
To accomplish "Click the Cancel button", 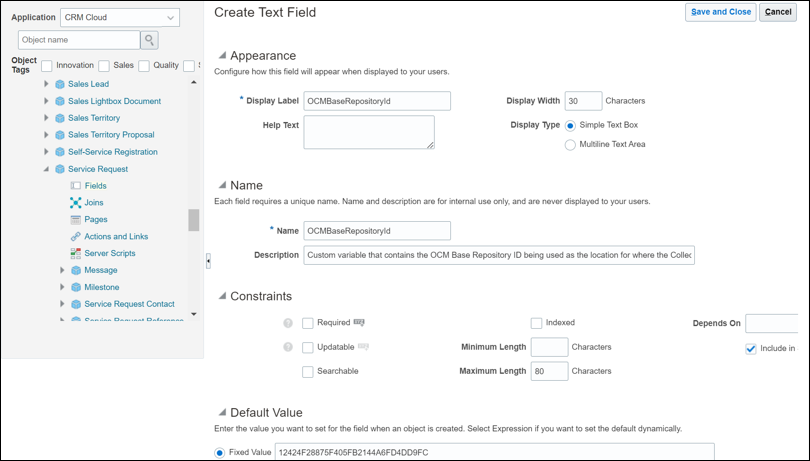I will (x=777, y=12).
